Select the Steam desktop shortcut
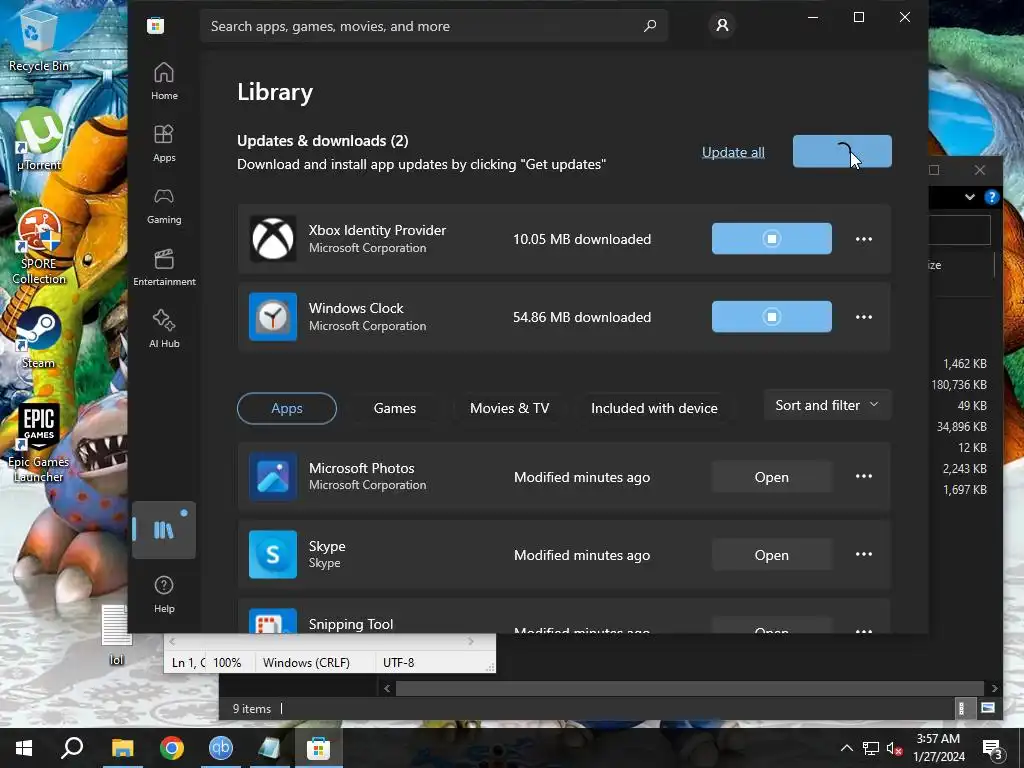 pos(39,338)
